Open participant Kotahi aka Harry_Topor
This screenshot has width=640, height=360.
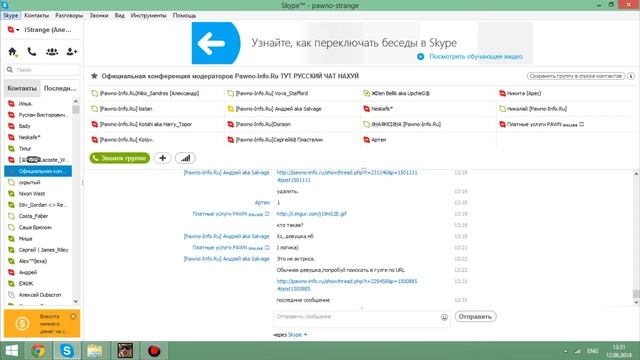tap(146, 124)
